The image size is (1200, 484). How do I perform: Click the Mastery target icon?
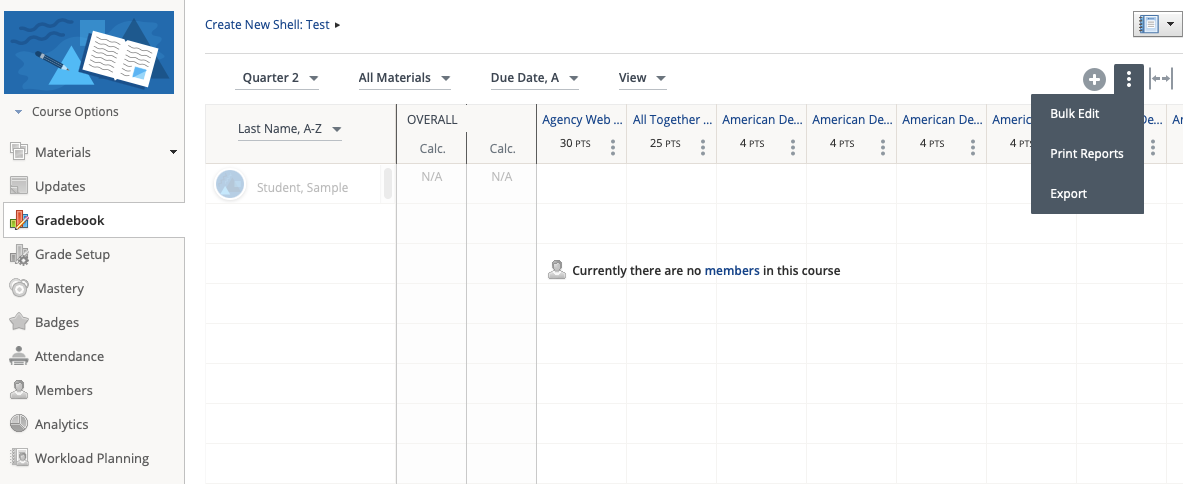point(18,288)
